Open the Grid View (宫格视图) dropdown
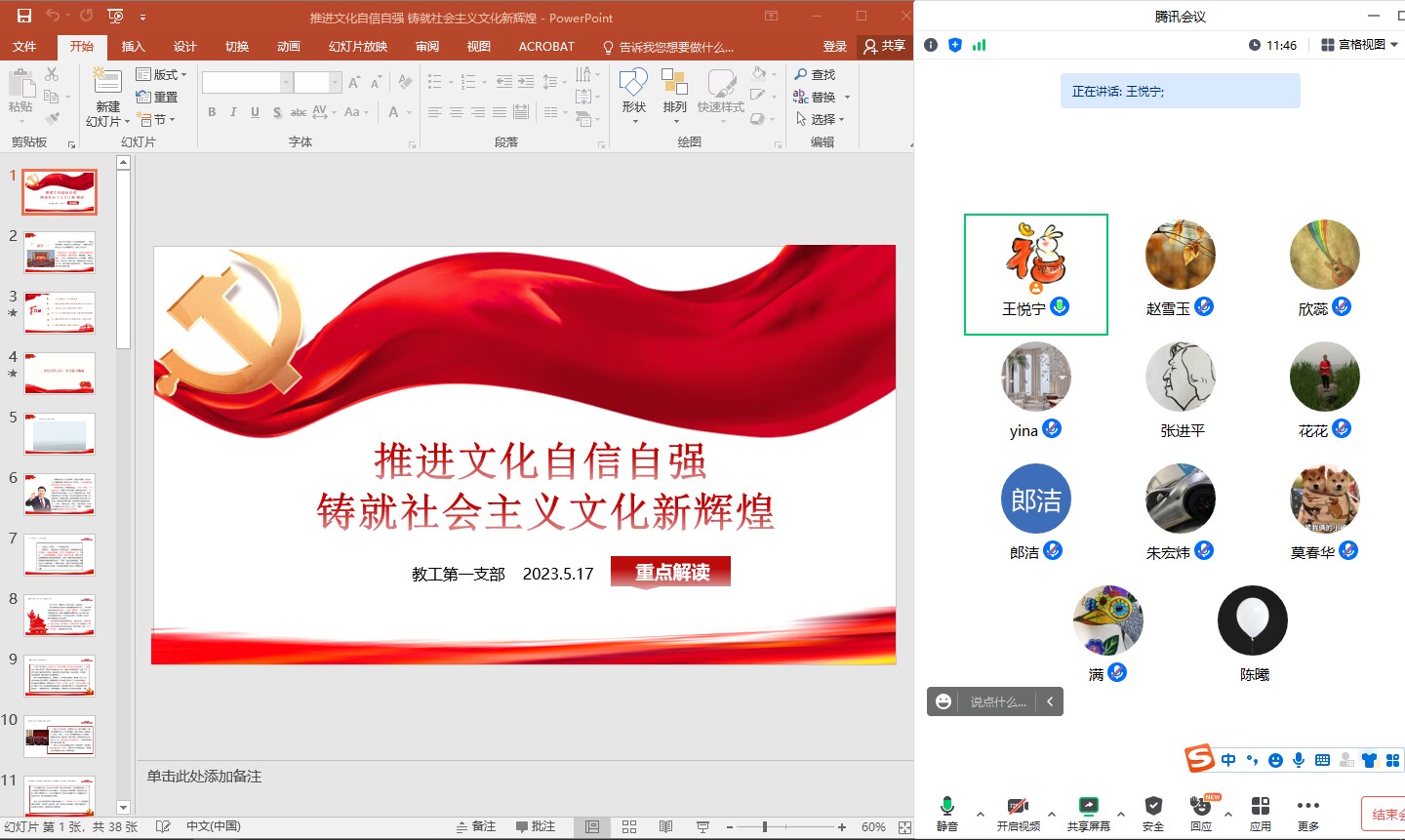This screenshot has height=840, width=1405. [1359, 45]
